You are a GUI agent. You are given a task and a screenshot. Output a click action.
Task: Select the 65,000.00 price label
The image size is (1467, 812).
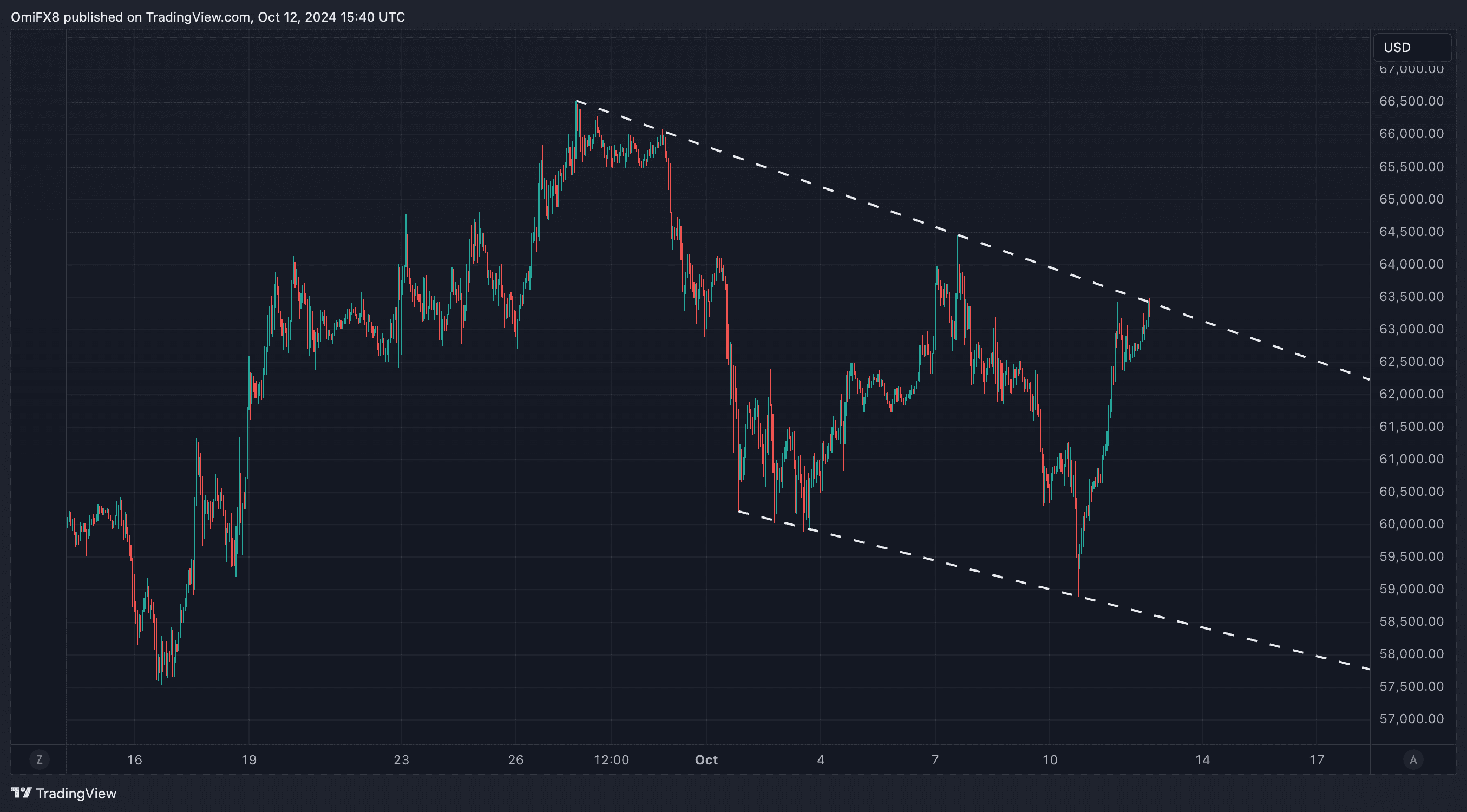[1411, 199]
